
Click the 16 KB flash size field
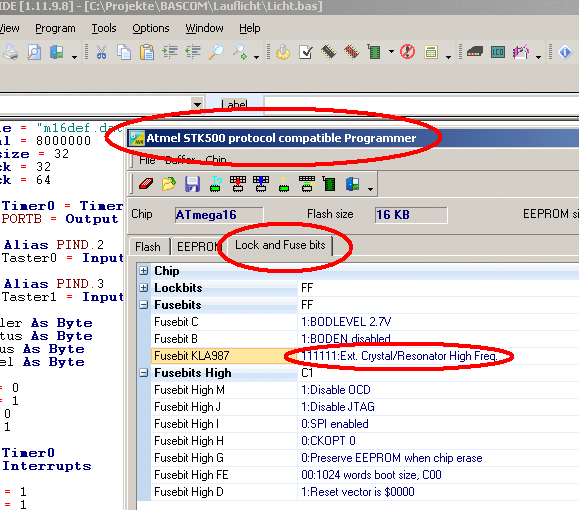point(411,215)
